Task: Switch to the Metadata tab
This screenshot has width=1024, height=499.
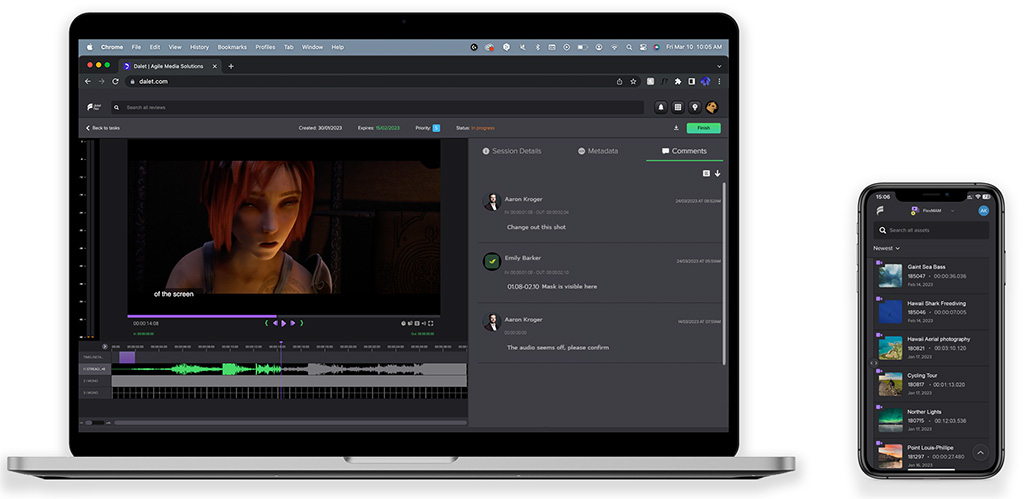Action: pyautogui.click(x=598, y=151)
